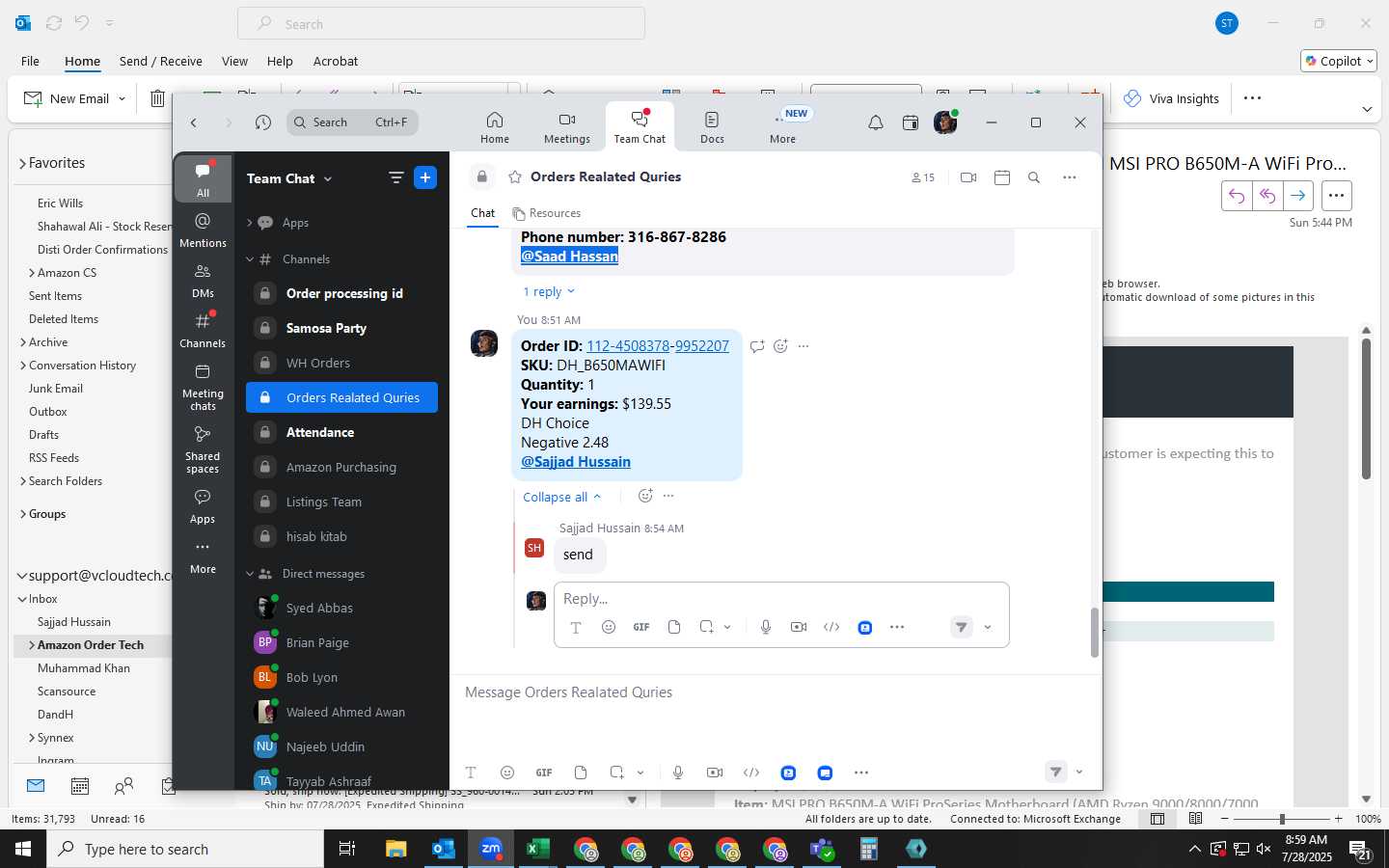Toggle text formatting in reply box

(576, 627)
